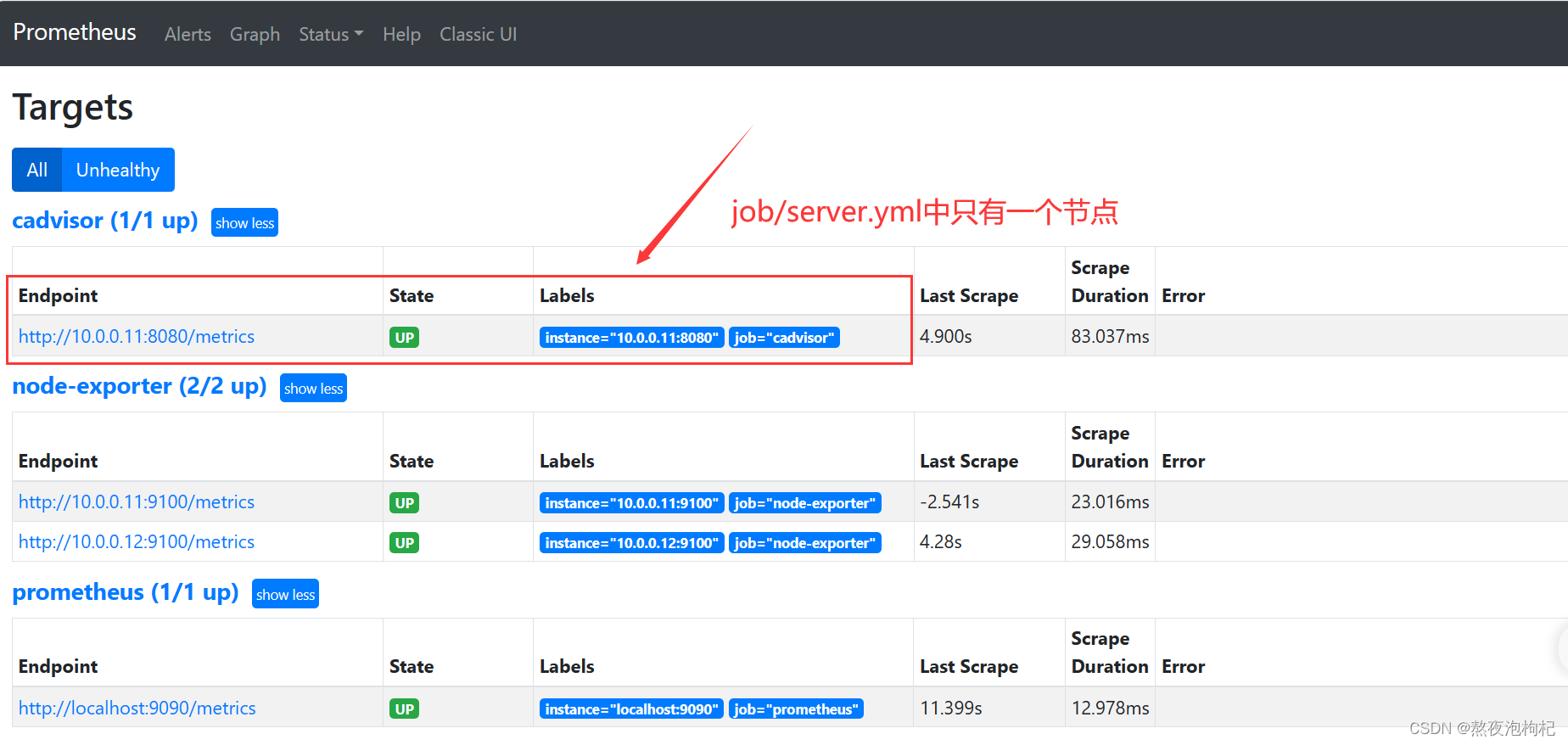Click Last Scrape header in cadvisor table

pyautogui.click(x=969, y=295)
